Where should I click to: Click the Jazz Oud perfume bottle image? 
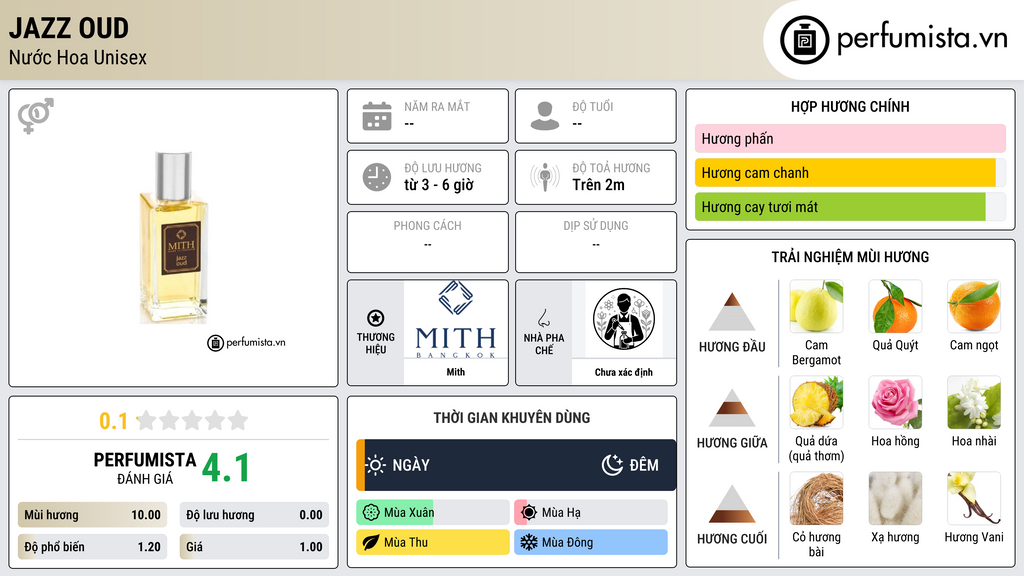(x=173, y=238)
